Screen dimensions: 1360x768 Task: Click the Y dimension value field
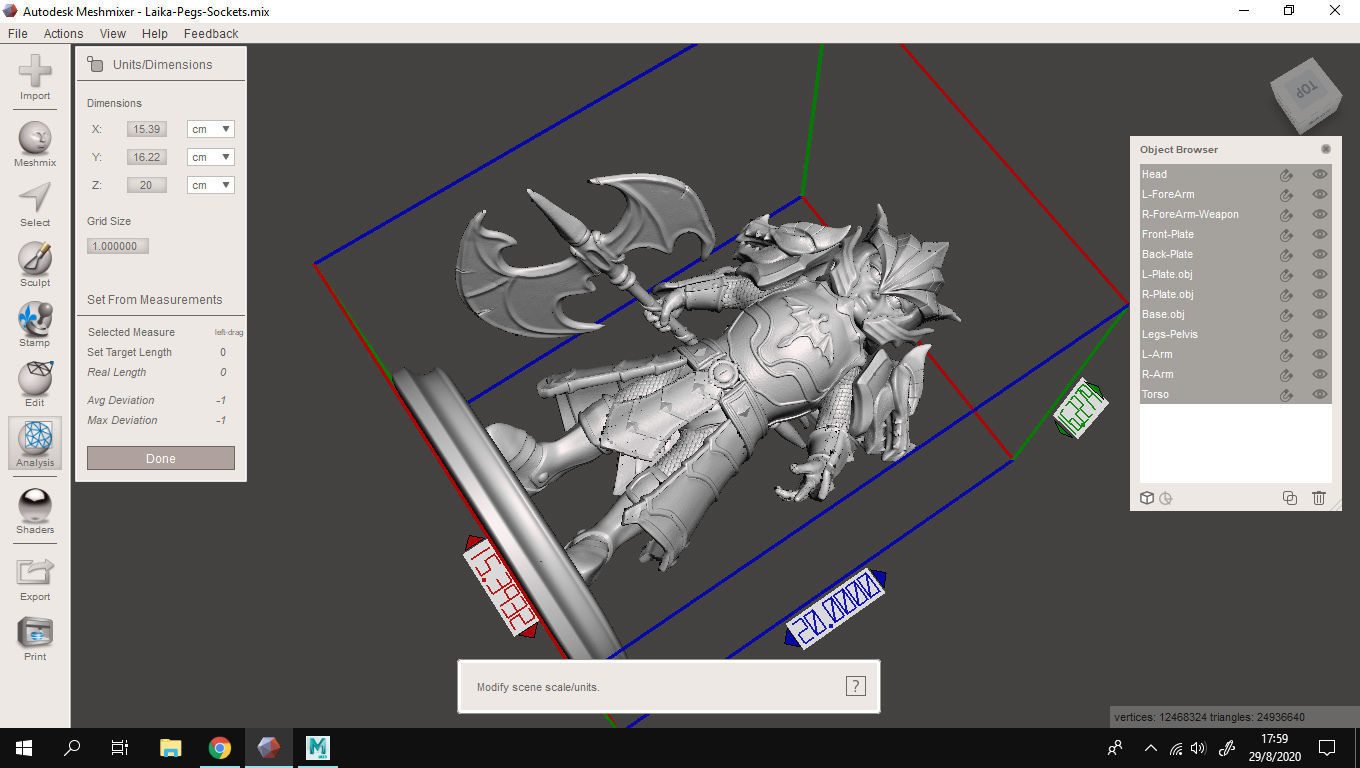click(x=147, y=157)
